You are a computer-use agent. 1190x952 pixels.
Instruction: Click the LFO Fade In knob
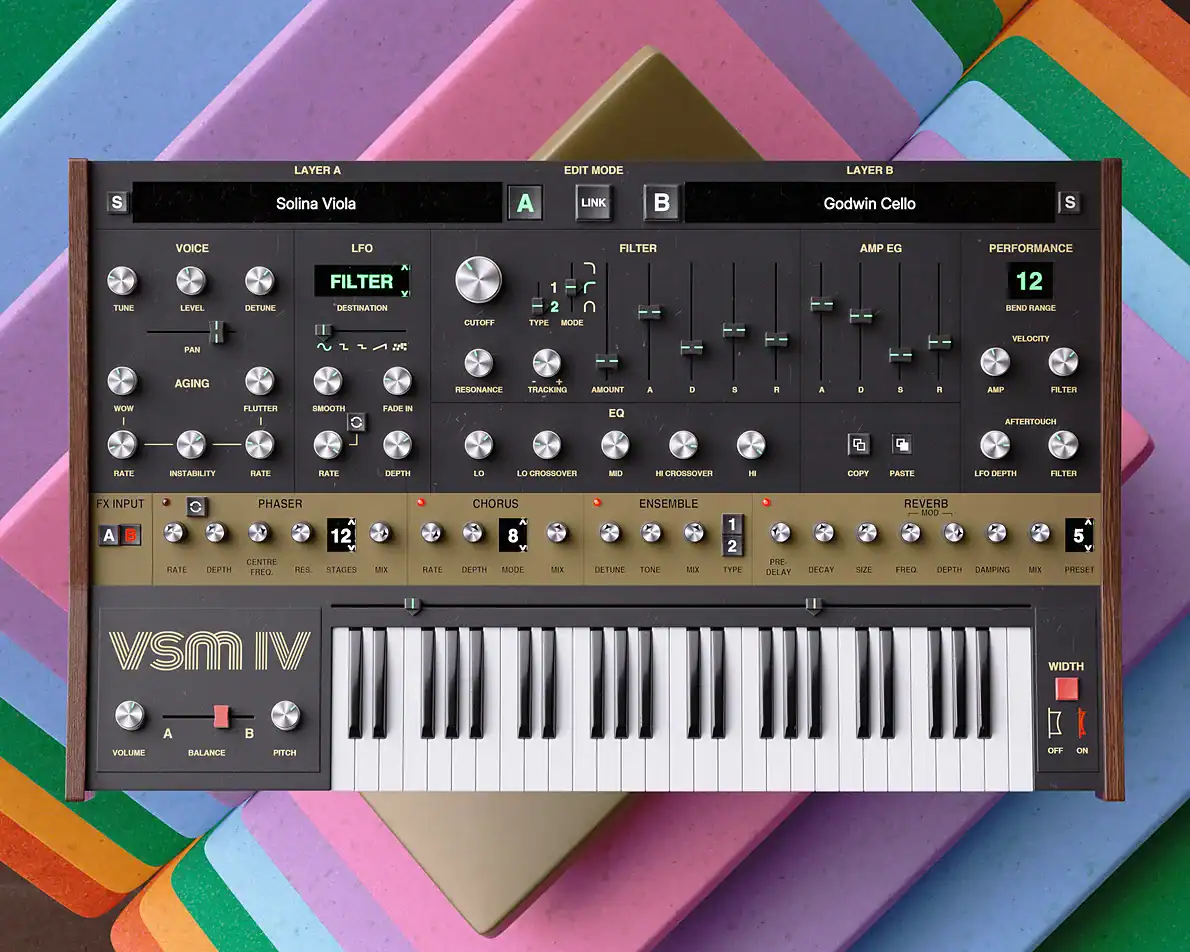pos(397,381)
